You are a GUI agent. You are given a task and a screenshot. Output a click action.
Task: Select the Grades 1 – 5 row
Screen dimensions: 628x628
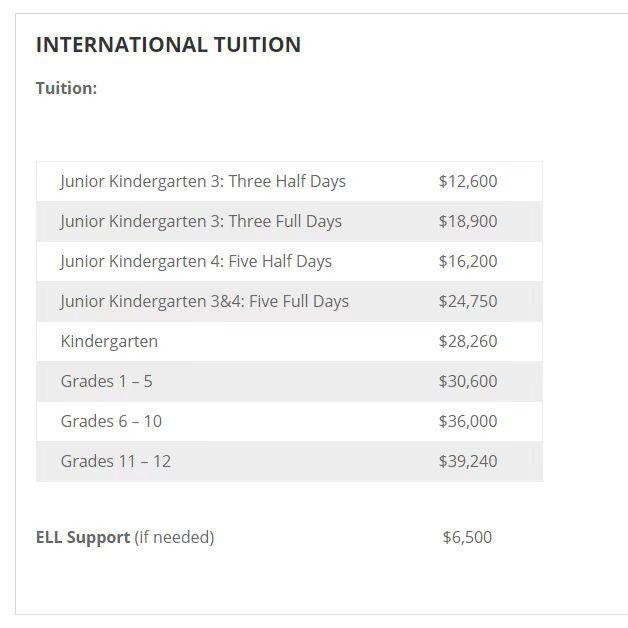tap(290, 382)
